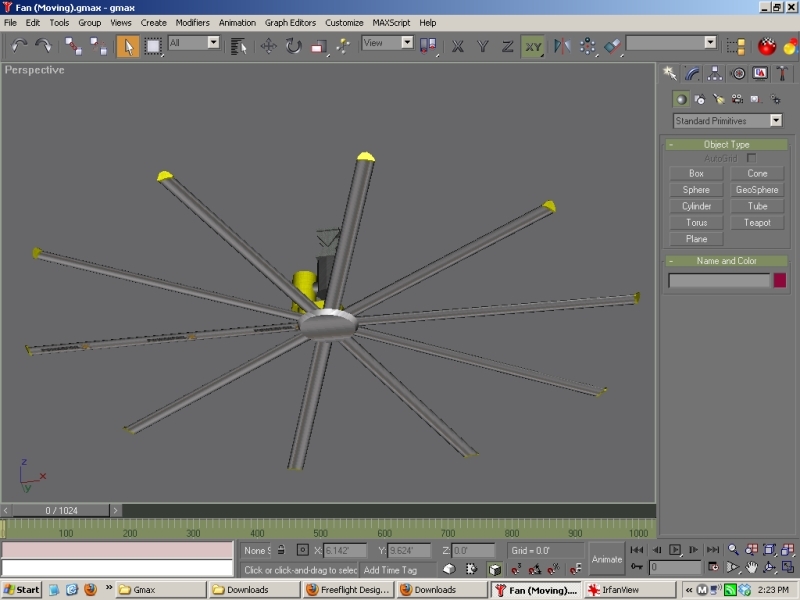The height and width of the screenshot is (600, 800).
Task: Click the Teapot primitive button
Action: tap(757, 222)
